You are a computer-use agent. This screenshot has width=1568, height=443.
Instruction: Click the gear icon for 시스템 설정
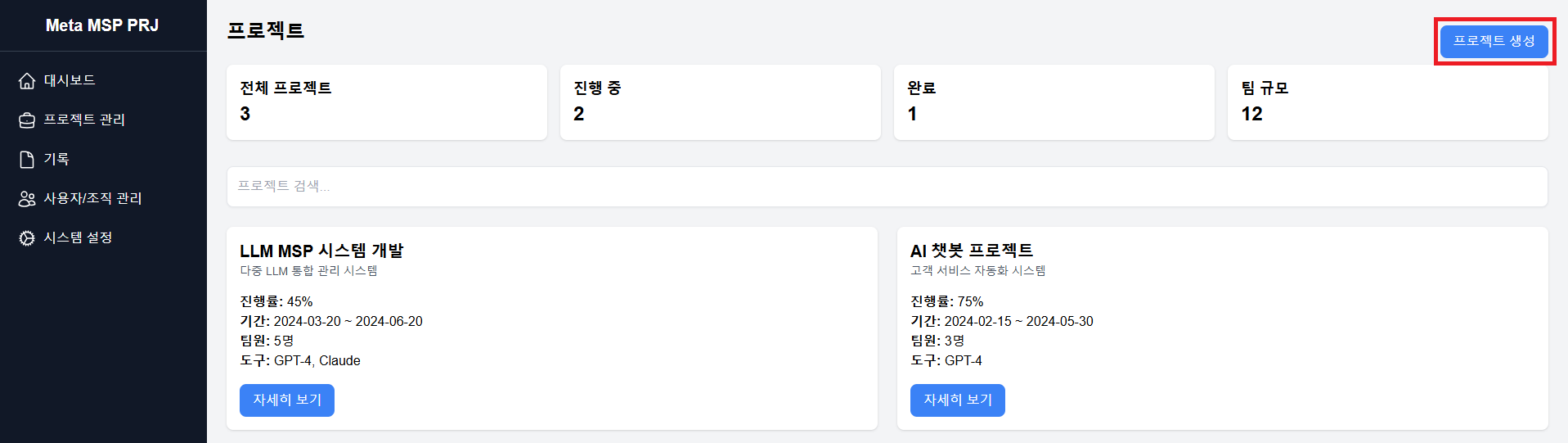(x=27, y=237)
